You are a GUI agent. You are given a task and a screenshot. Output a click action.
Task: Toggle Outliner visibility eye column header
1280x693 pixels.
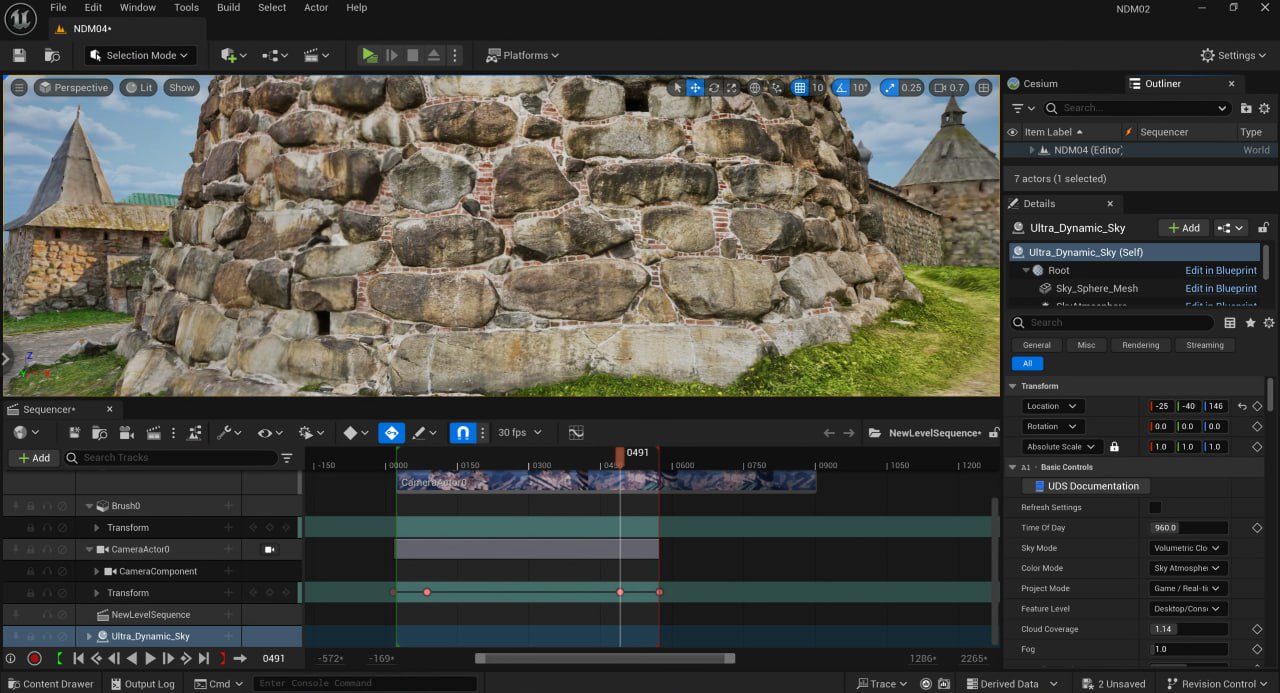(1012, 132)
